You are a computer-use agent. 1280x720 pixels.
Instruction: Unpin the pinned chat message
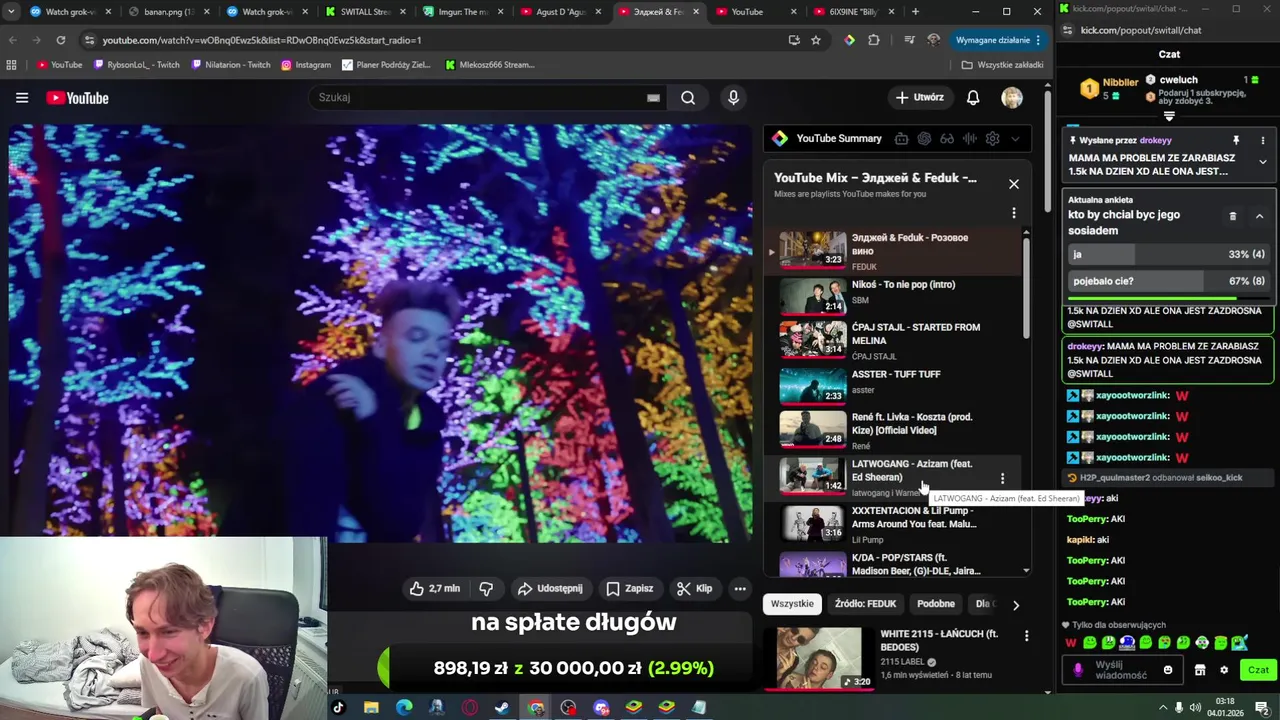(x=1236, y=141)
